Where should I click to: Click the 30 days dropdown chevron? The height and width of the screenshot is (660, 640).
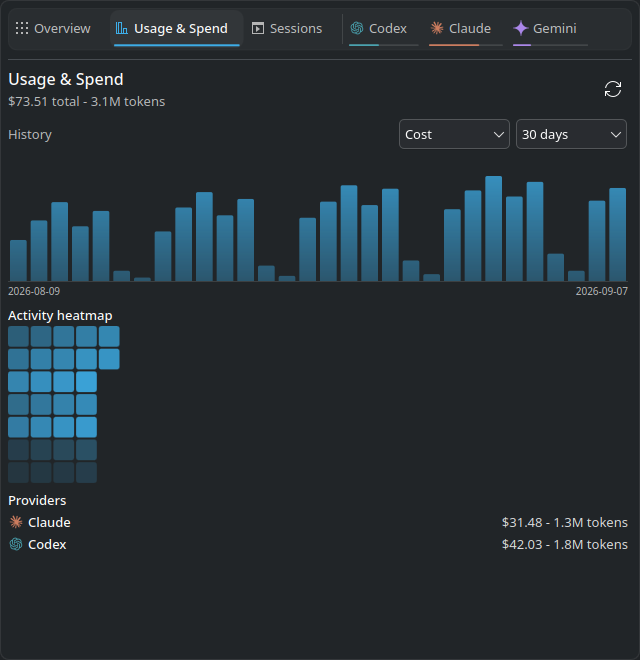(x=616, y=135)
